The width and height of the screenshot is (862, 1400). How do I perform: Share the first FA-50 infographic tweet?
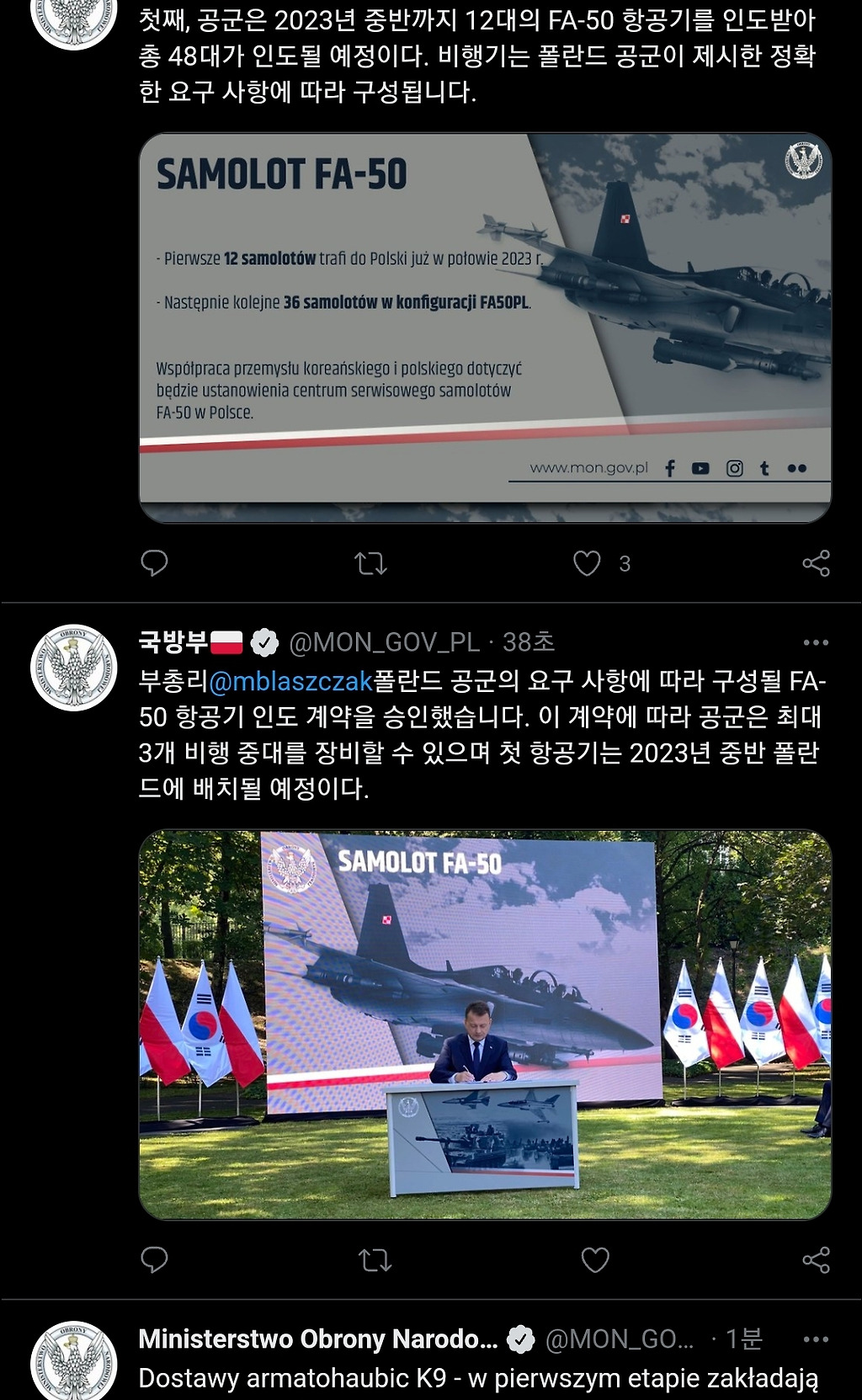816,563
